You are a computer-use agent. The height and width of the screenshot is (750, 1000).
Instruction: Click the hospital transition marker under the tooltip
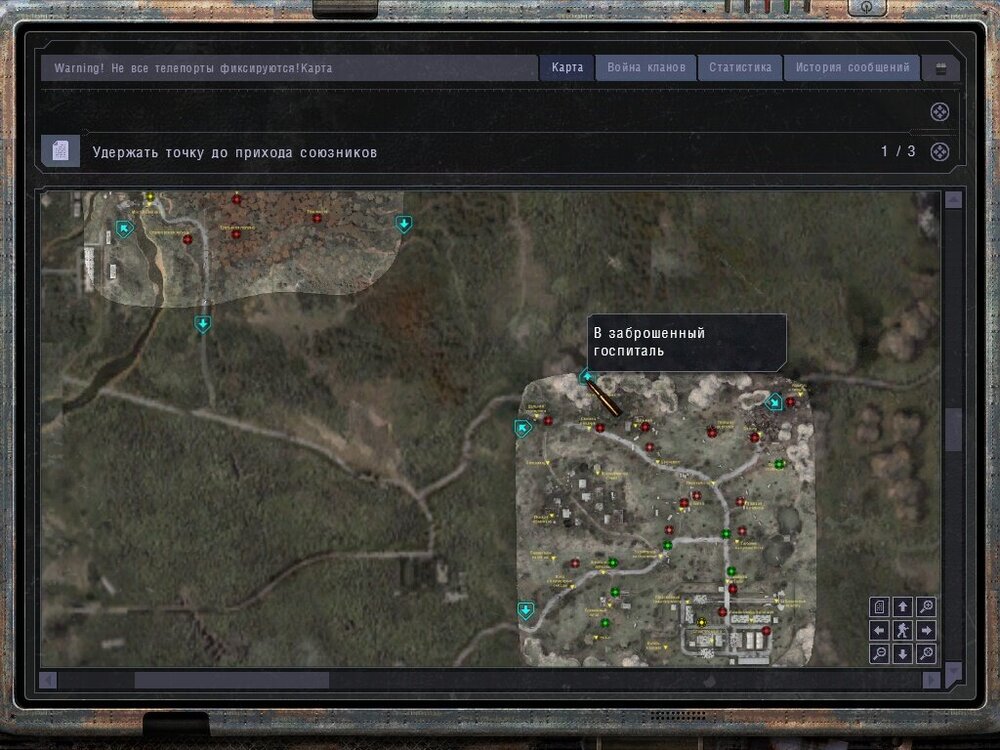[586, 377]
